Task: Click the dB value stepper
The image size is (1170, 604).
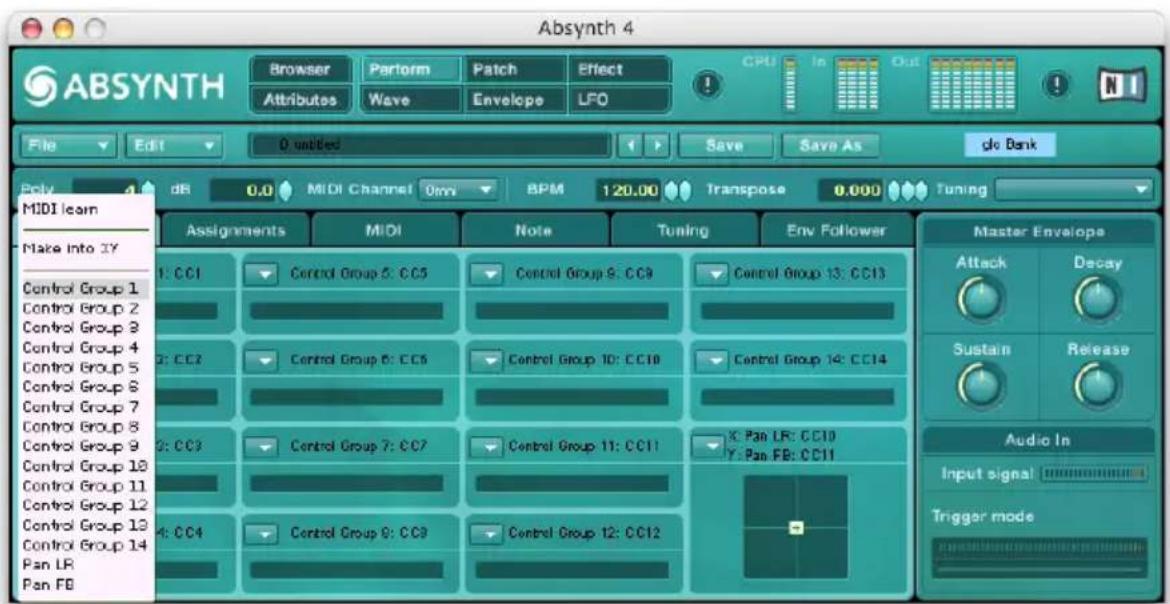Action: [x=284, y=190]
